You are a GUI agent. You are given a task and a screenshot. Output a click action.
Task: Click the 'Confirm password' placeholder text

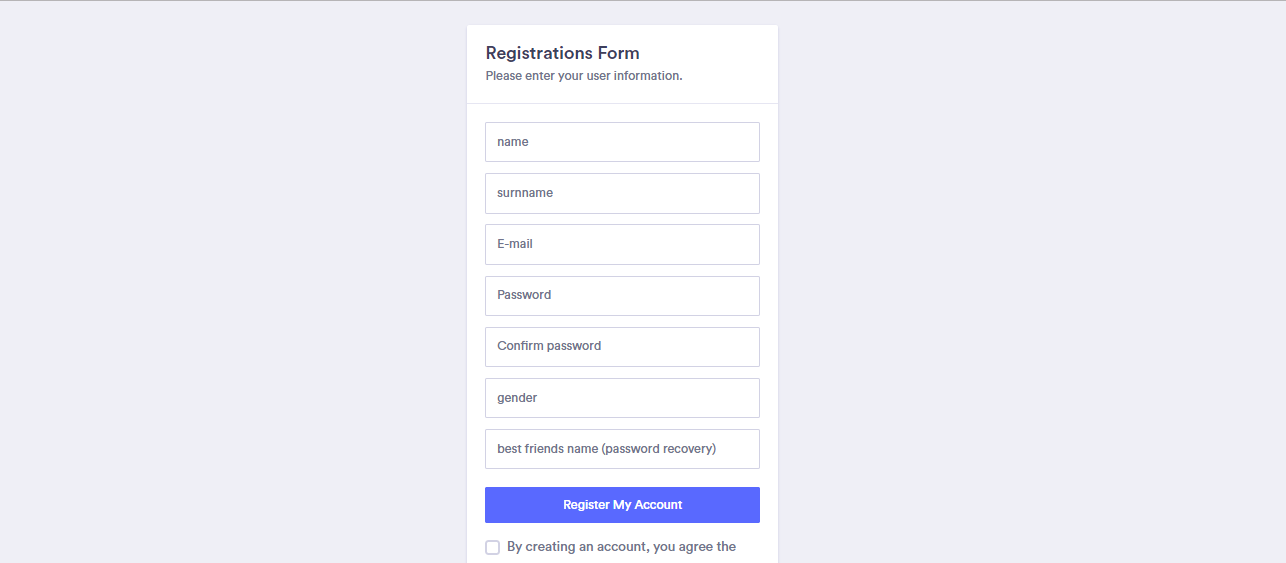(549, 346)
